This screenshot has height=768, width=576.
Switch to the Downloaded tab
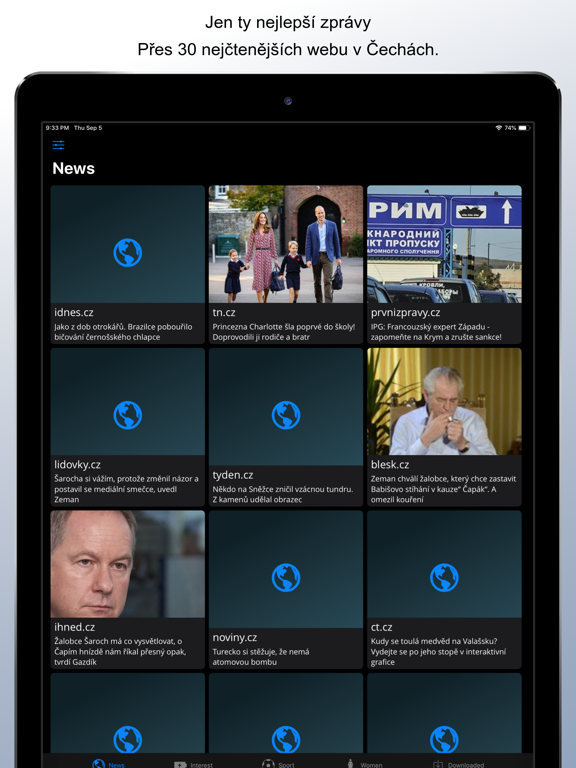[458, 764]
